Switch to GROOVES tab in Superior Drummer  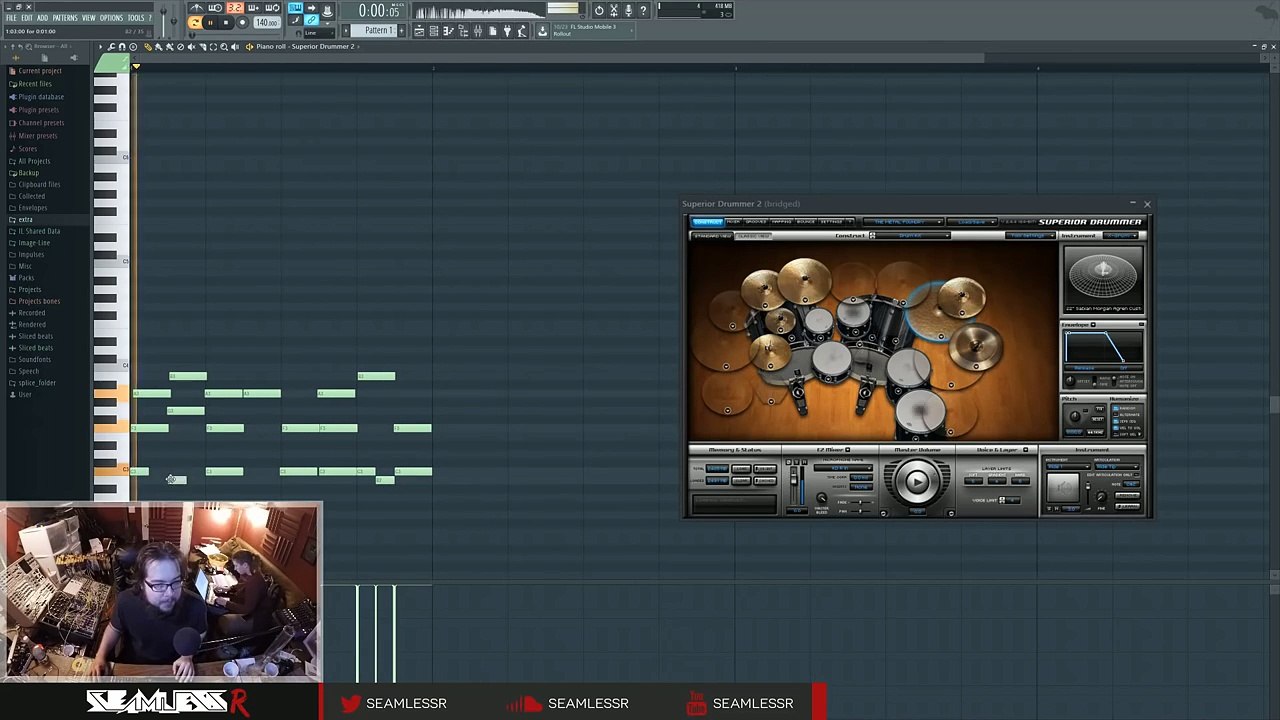[754, 222]
